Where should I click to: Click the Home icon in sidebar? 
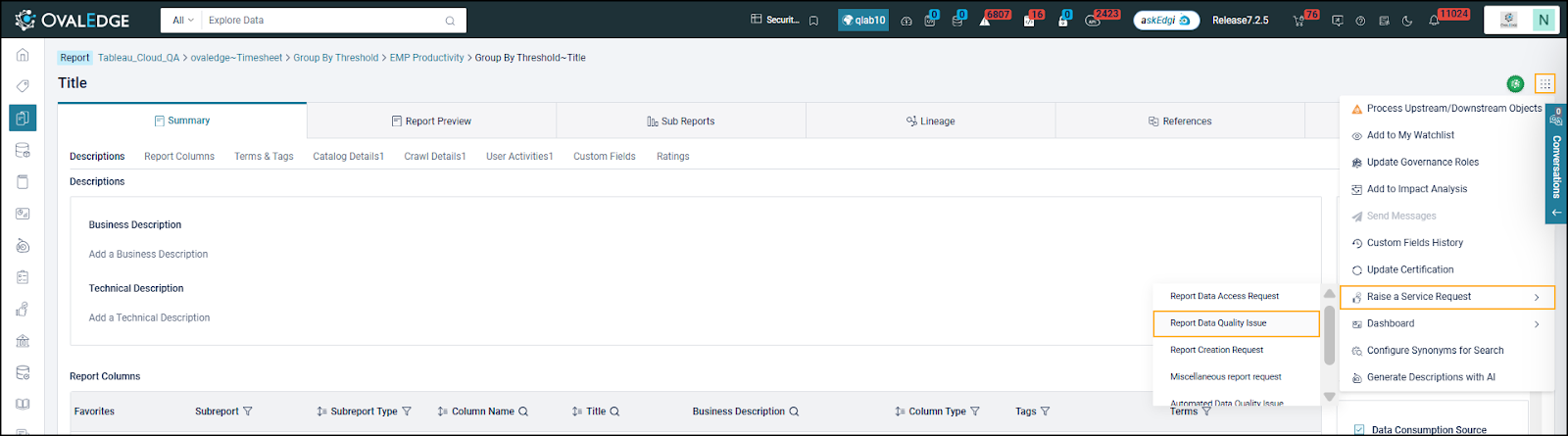pyautogui.click(x=23, y=55)
